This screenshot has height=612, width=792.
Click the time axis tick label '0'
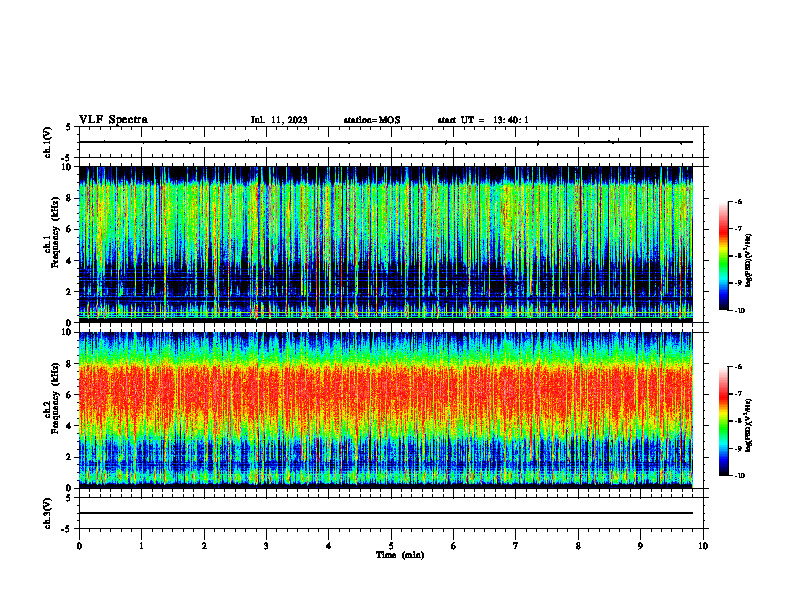coord(79,546)
